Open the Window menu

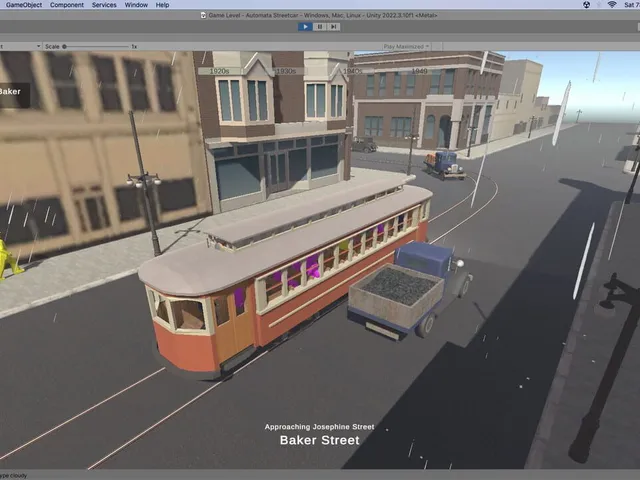(x=136, y=5)
